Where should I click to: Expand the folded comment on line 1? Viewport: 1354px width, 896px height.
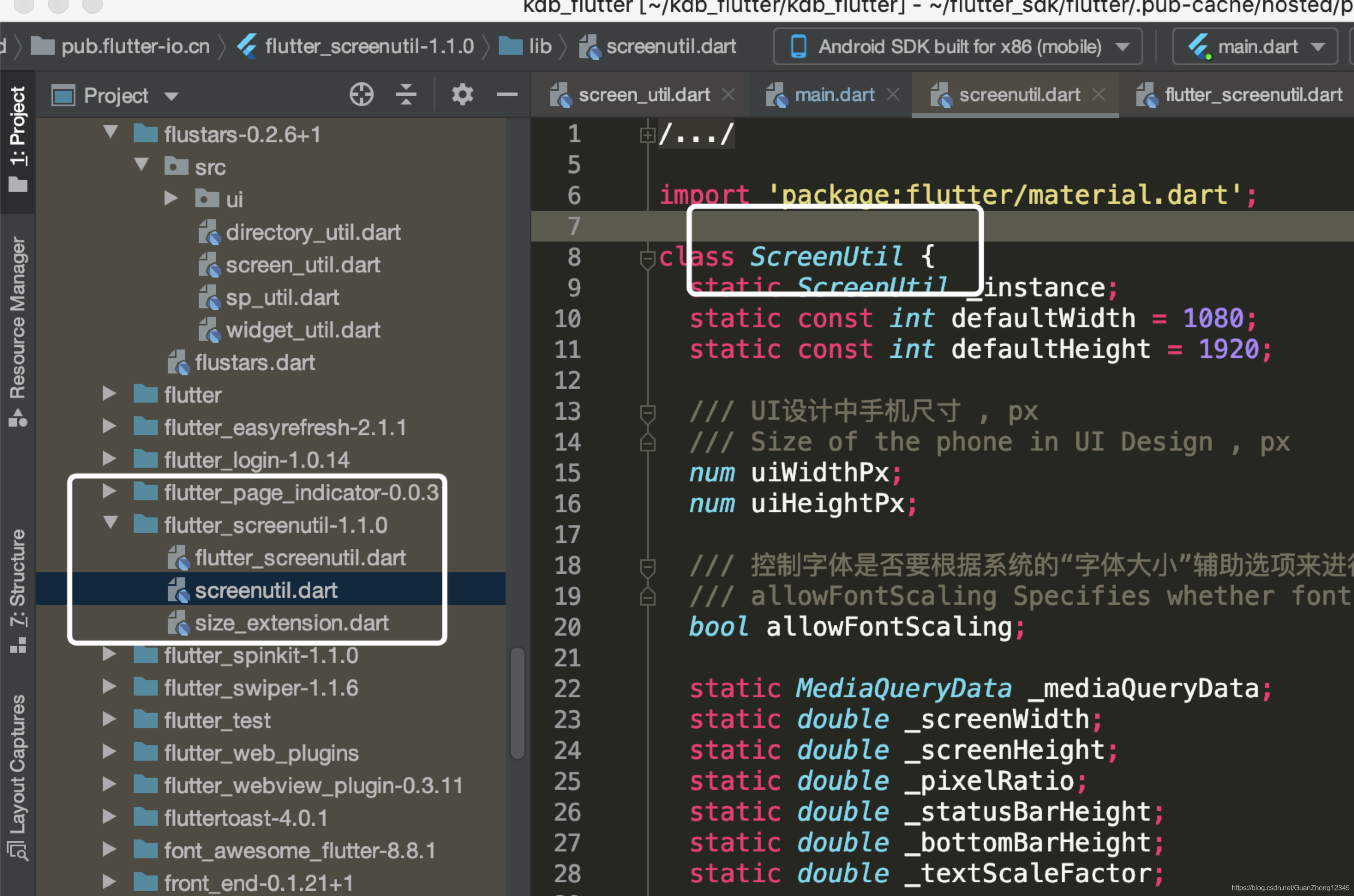coord(647,135)
